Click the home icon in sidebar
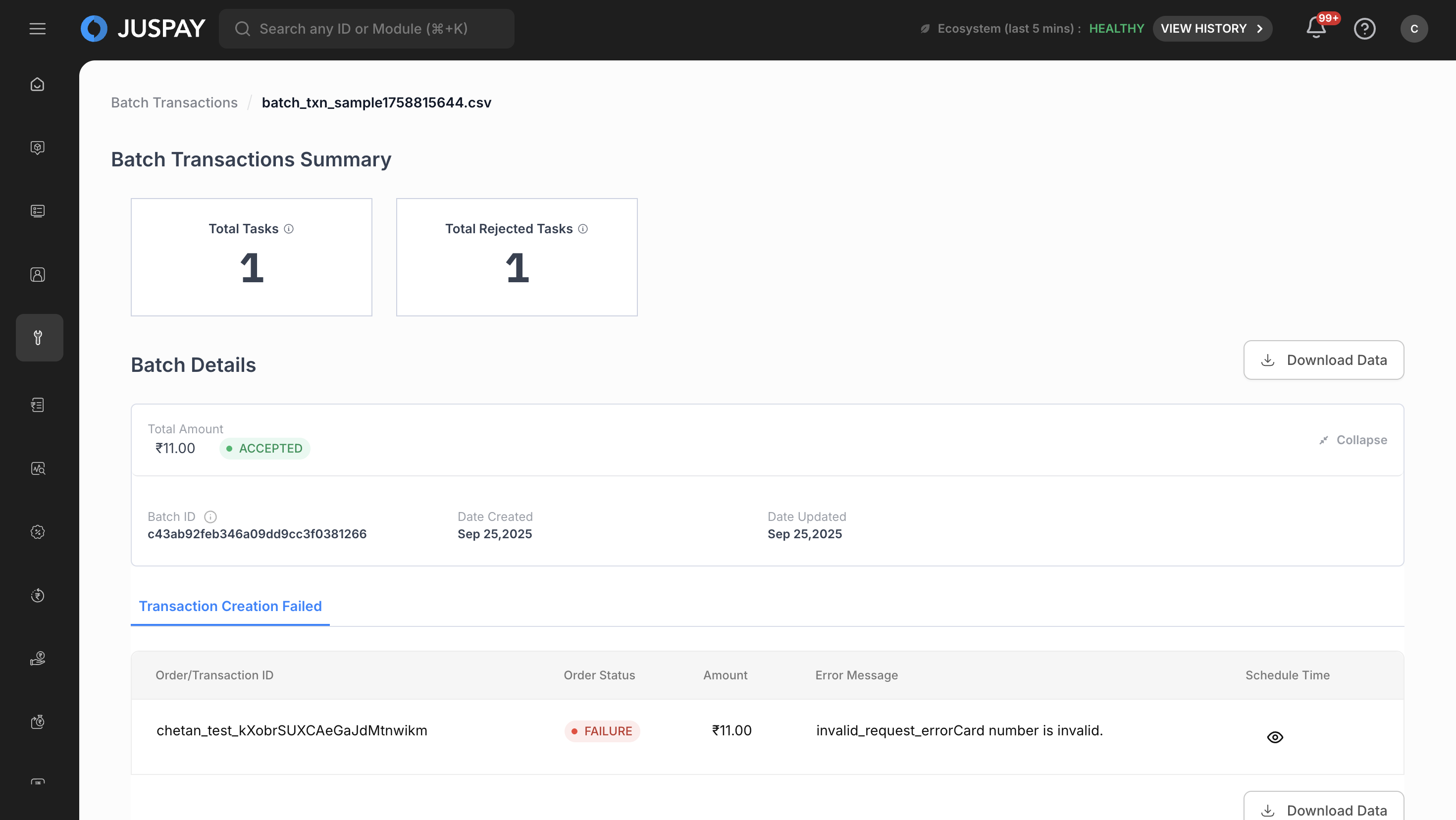Viewport: 1456px width, 820px height. 37,84
